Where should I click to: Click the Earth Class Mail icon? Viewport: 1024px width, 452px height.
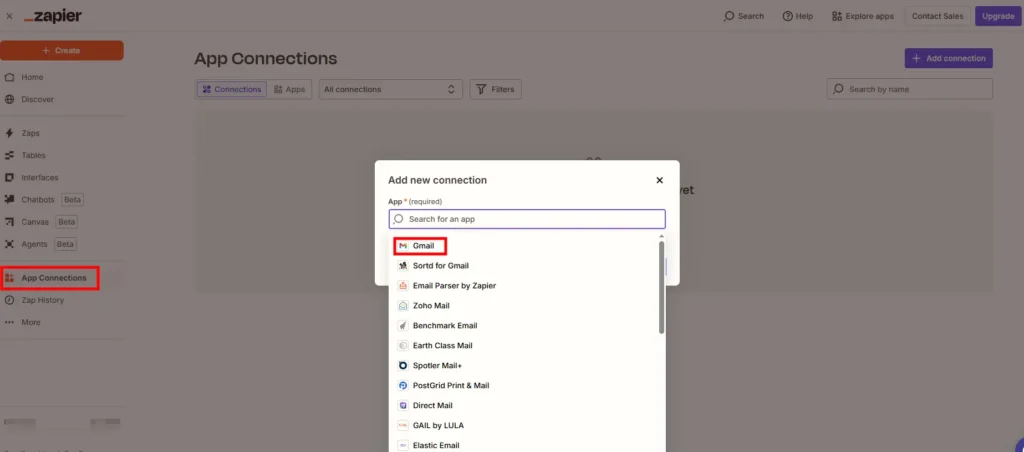pos(403,346)
